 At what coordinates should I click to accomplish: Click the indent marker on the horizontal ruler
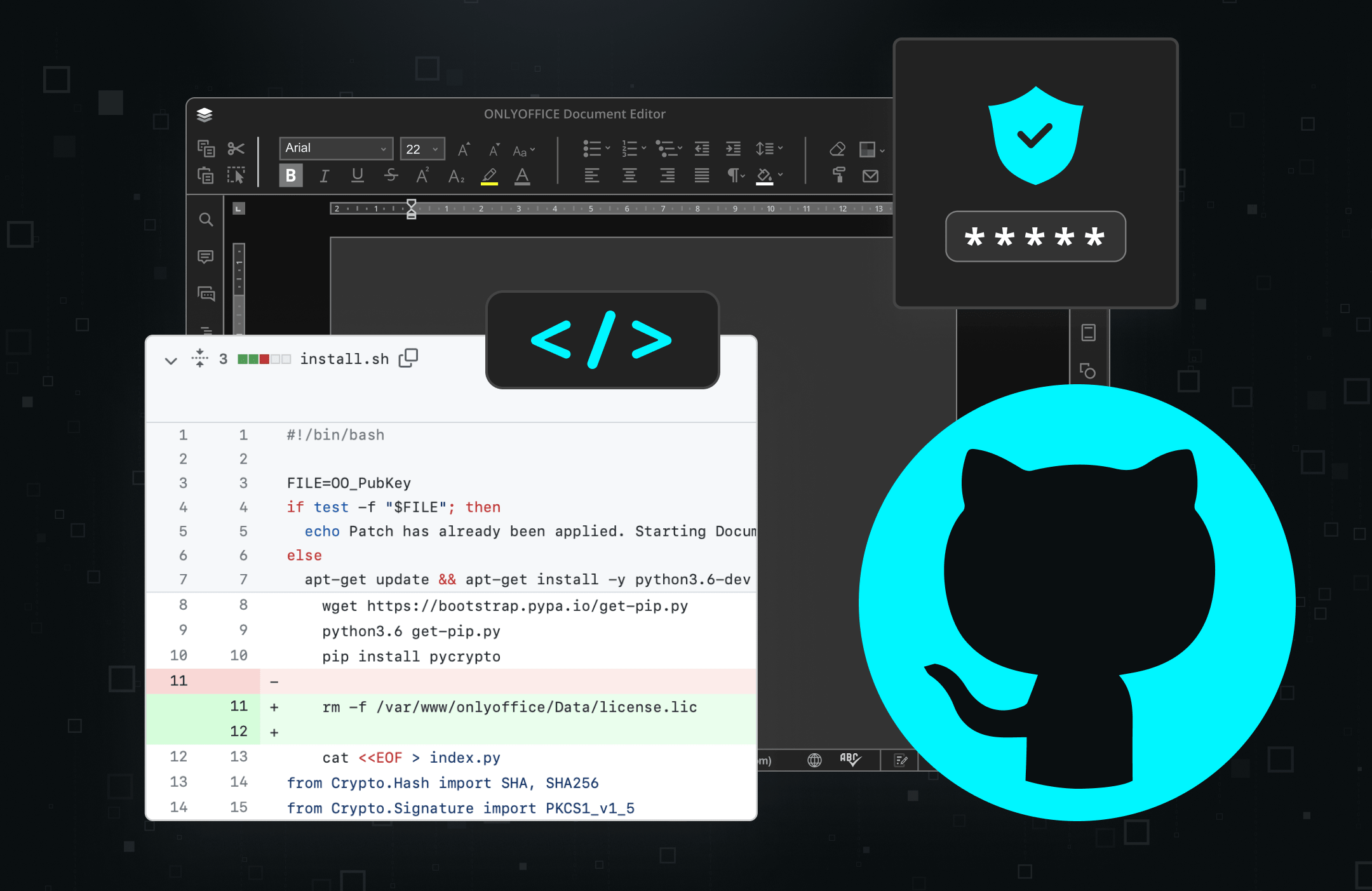(411, 208)
